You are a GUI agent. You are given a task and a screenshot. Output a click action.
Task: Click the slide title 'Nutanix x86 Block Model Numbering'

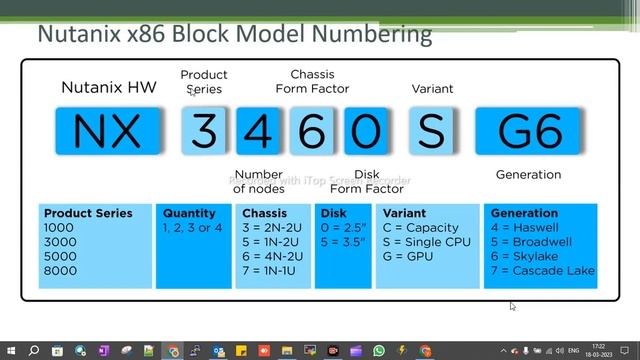coord(235,33)
